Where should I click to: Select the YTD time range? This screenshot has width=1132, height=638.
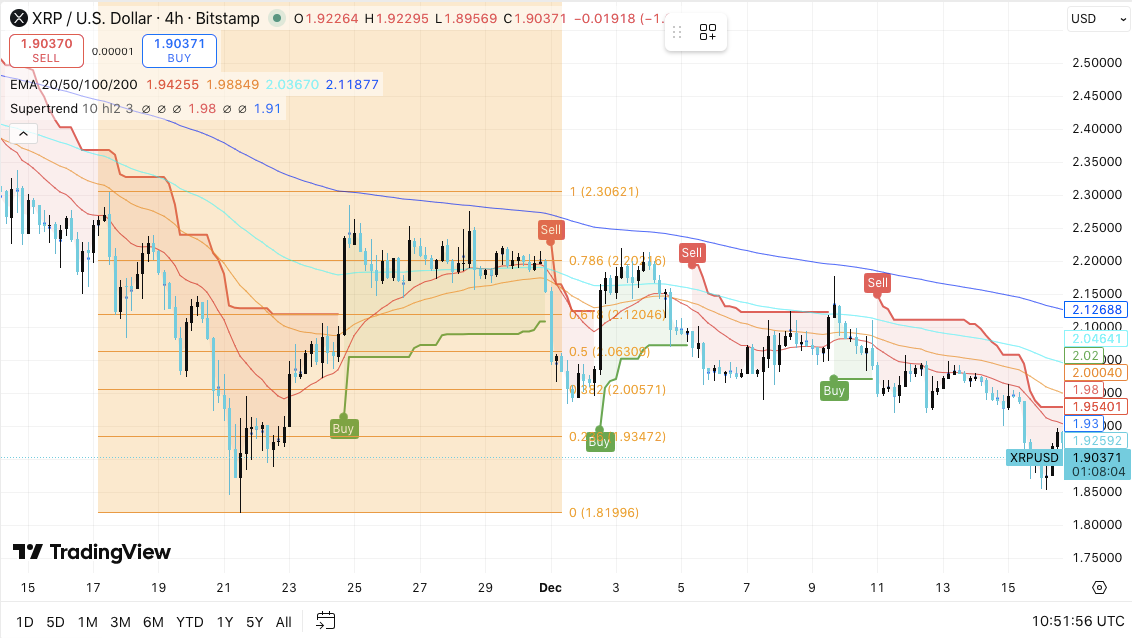click(190, 622)
